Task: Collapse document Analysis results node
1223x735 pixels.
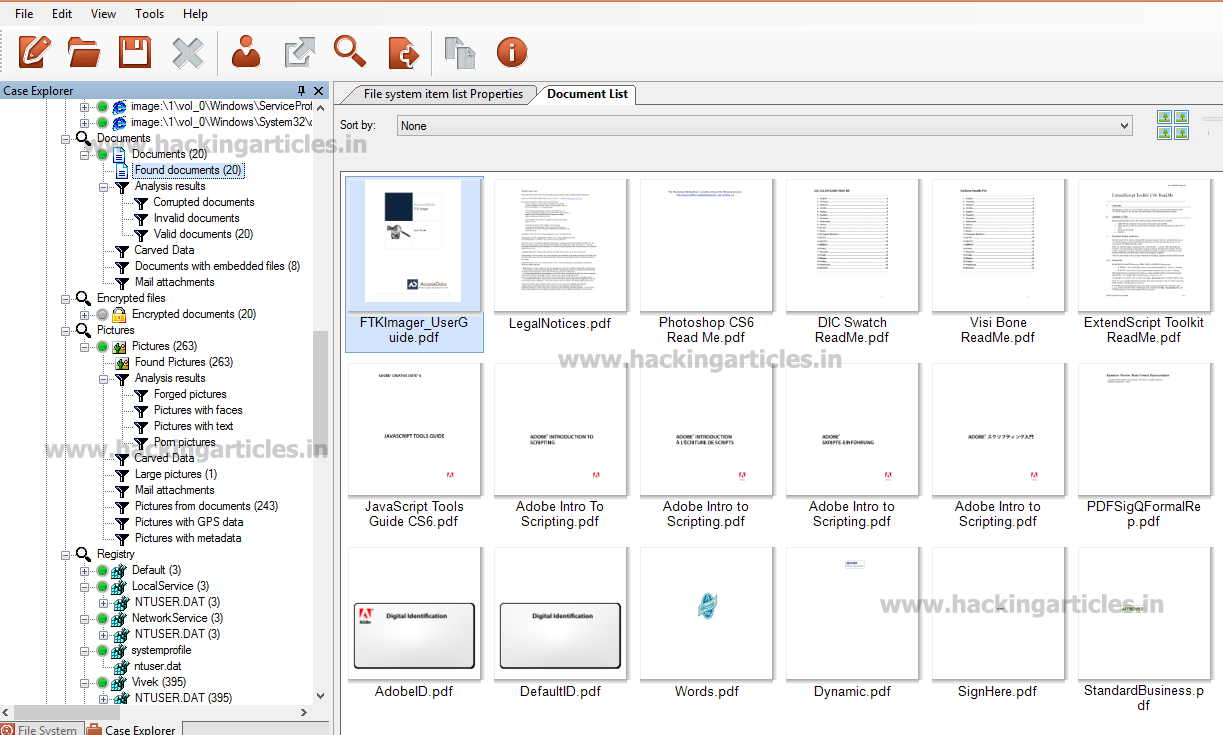Action: 103,187
